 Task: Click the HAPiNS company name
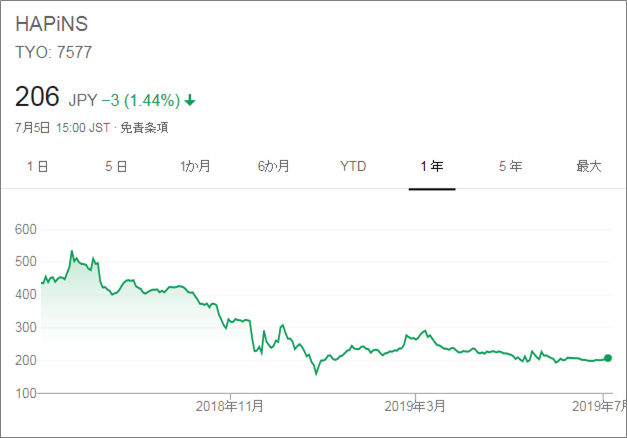tap(52, 24)
